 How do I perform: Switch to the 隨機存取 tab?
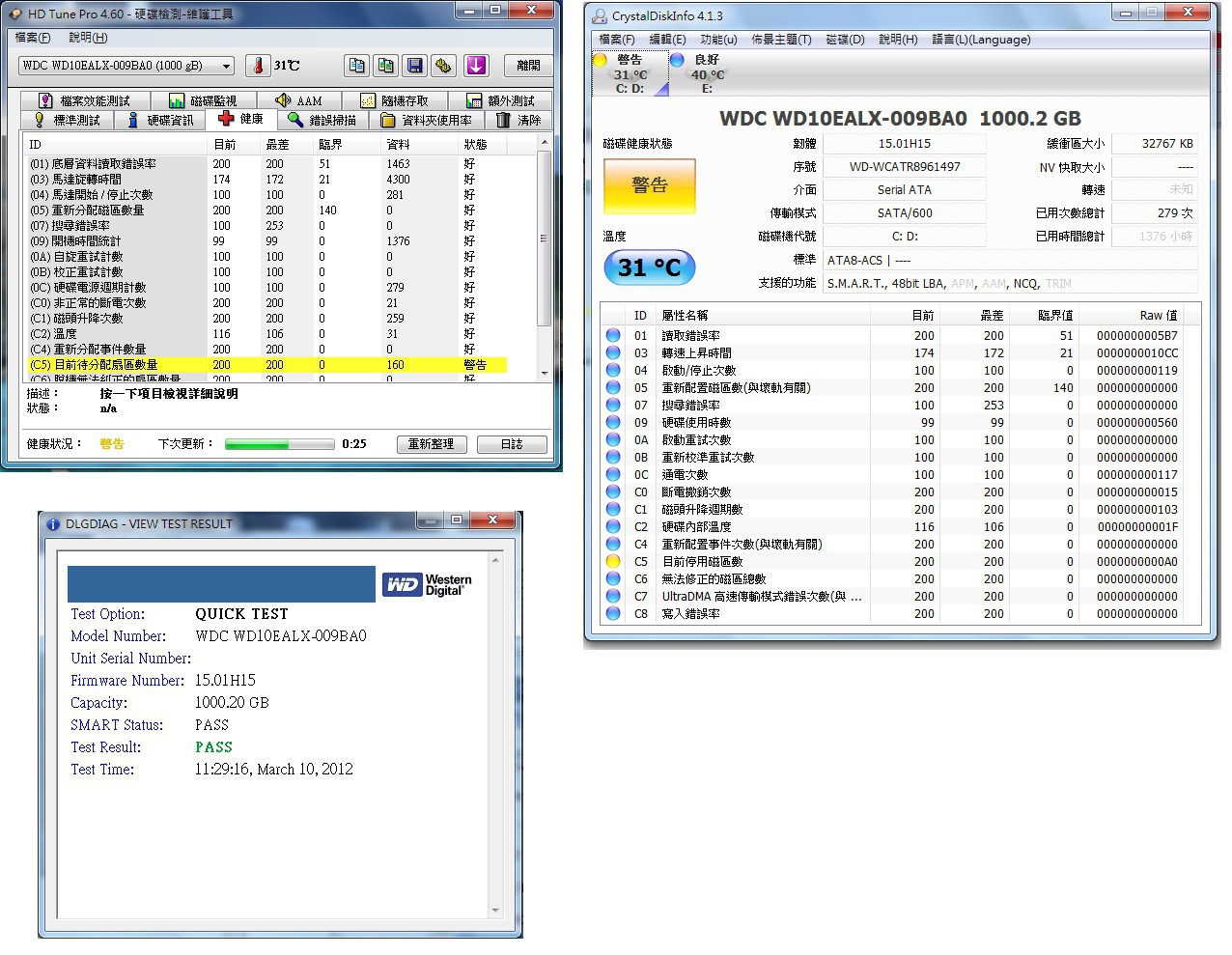pos(396,100)
